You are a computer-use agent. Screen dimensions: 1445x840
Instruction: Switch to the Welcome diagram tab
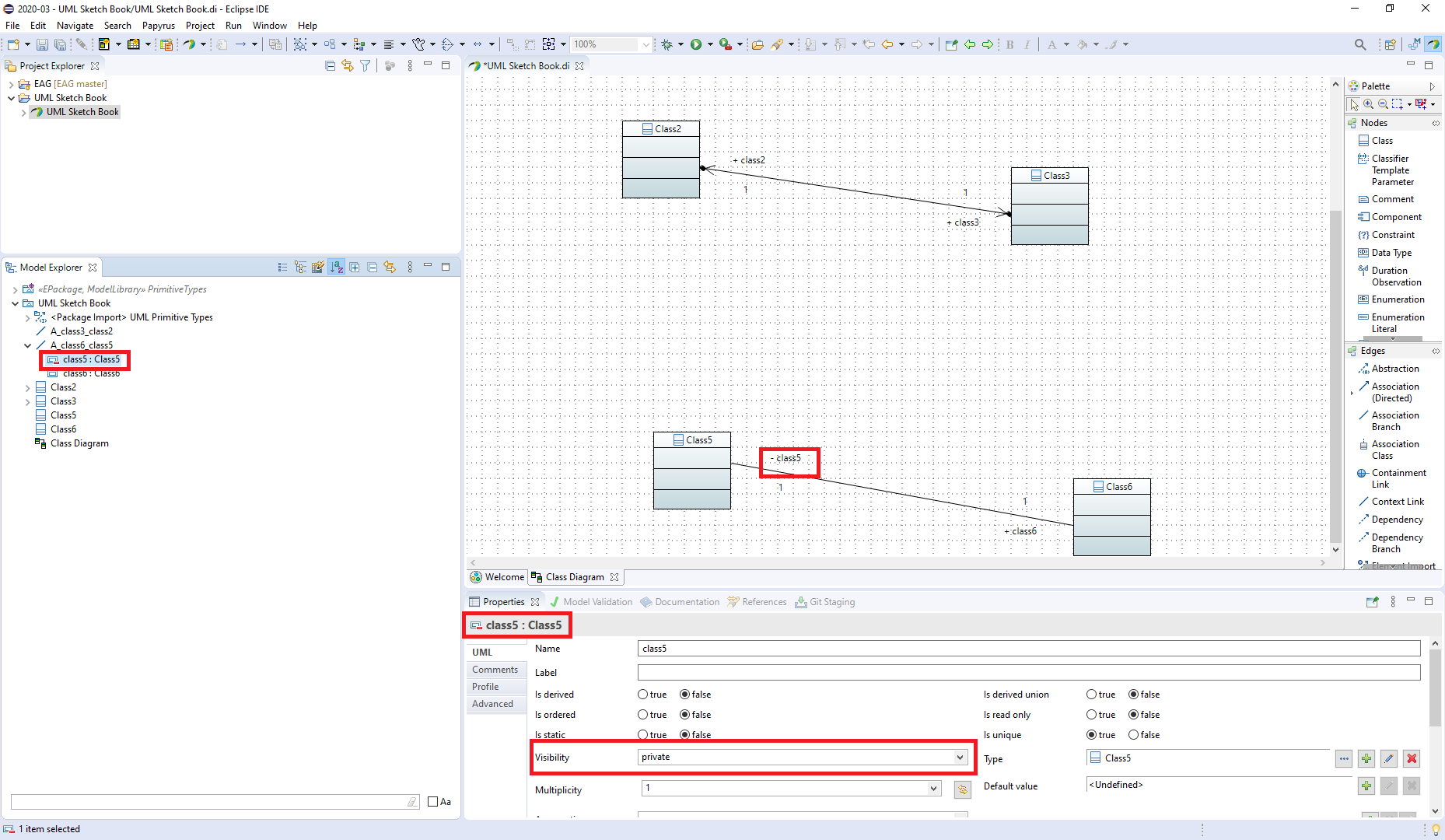[x=497, y=577]
